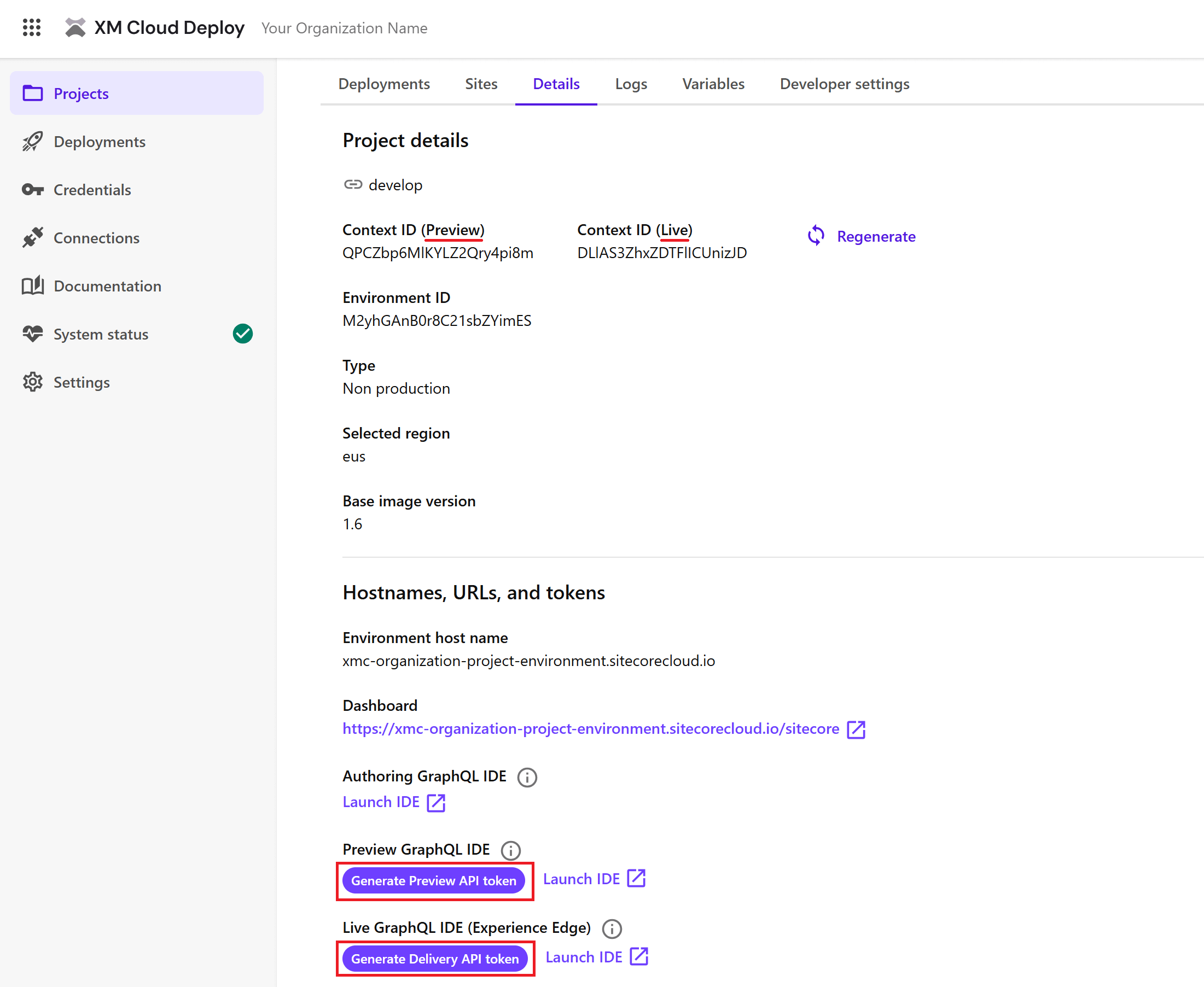
Task: Click the info icon beside Preview GraphQL IDE
Action: point(511,850)
